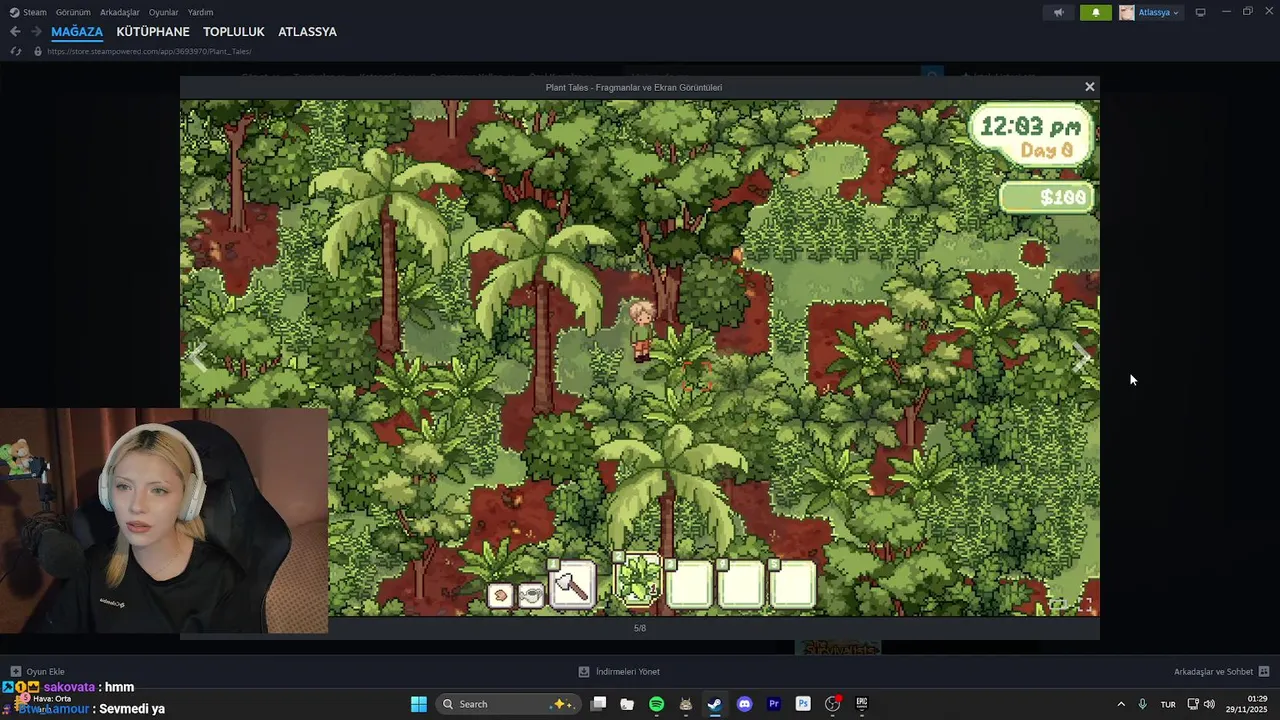
Task: Expand the Atlassya account dropdown
Action: click(x=1159, y=12)
